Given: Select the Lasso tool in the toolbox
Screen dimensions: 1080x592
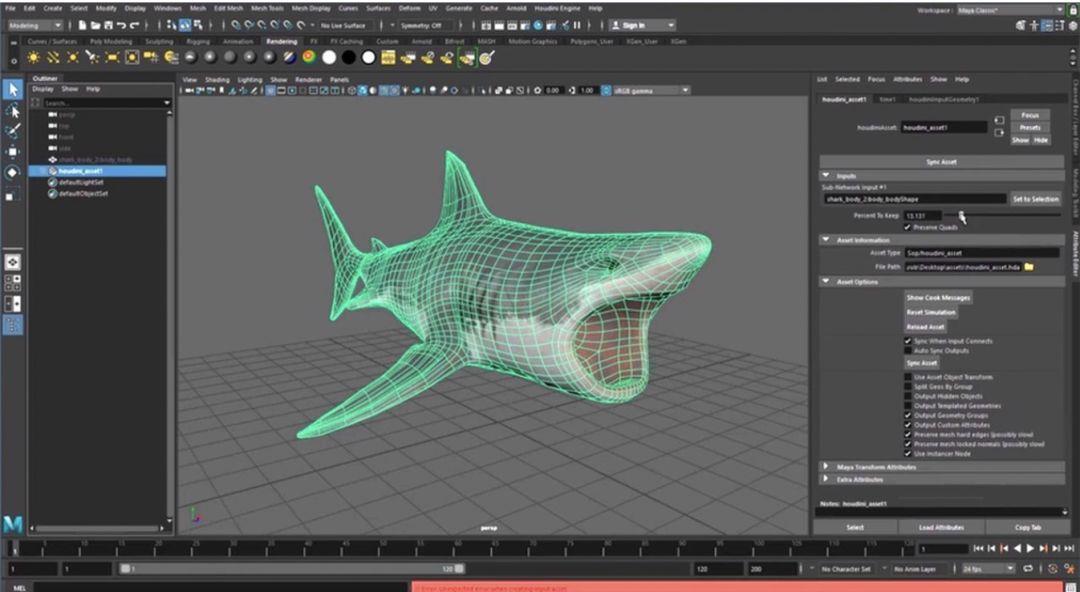Looking at the screenshot, I should [13, 111].
